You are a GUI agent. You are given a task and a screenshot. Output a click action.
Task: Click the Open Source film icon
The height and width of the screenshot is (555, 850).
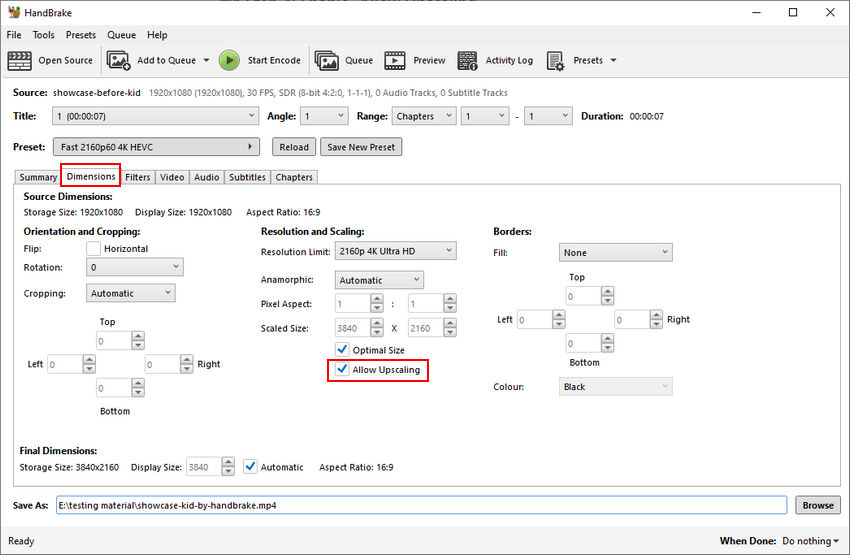[20, 60]
